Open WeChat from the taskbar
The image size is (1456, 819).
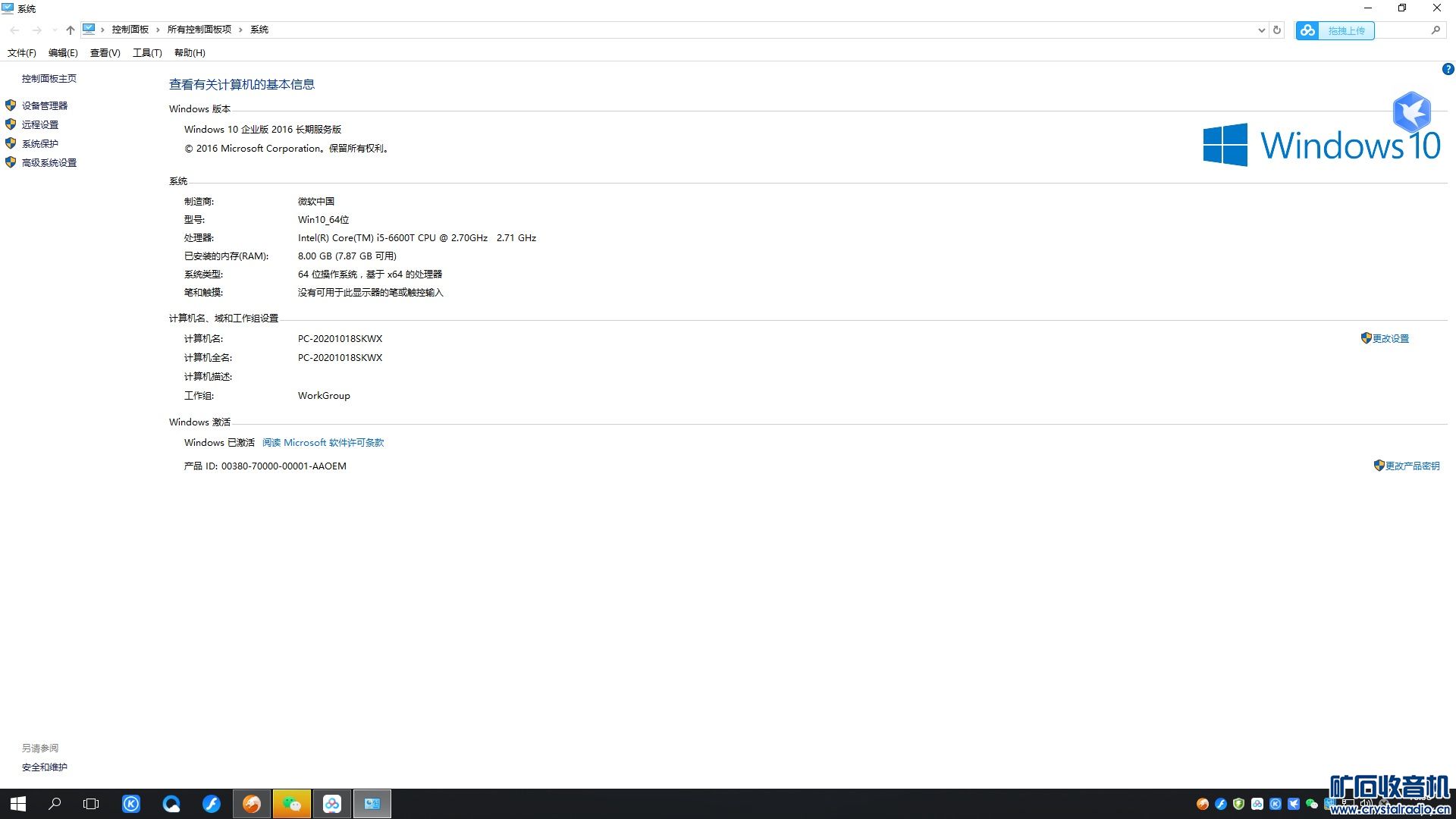[x=291, y=804]
